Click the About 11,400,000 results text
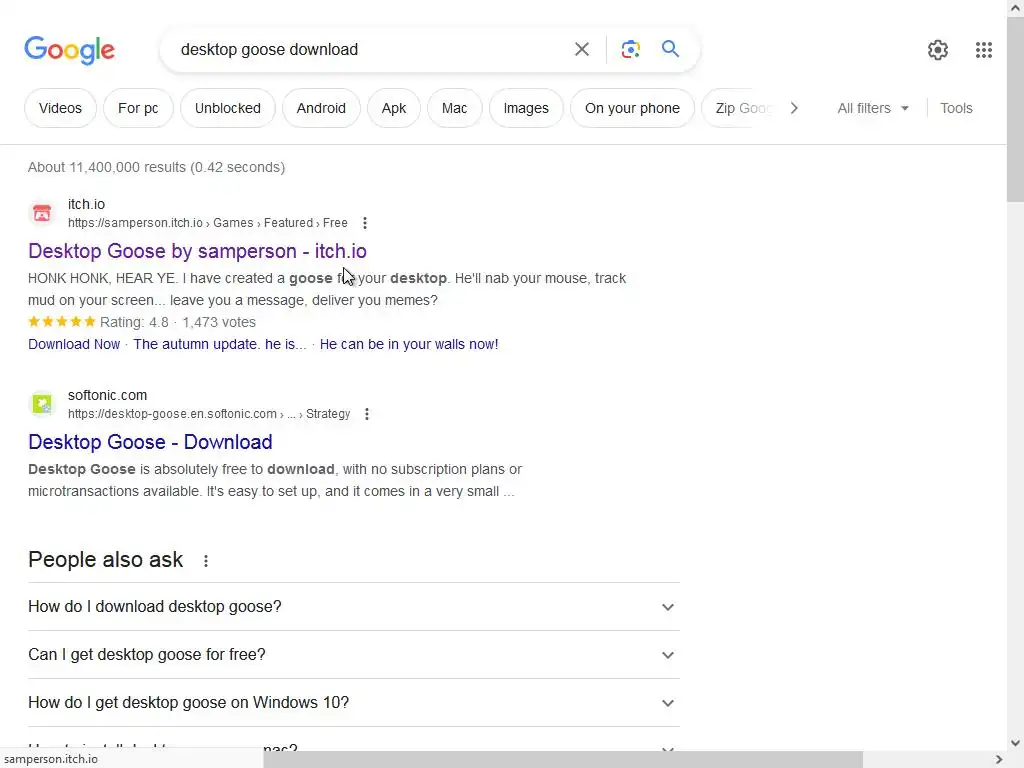 coord(157,167)
